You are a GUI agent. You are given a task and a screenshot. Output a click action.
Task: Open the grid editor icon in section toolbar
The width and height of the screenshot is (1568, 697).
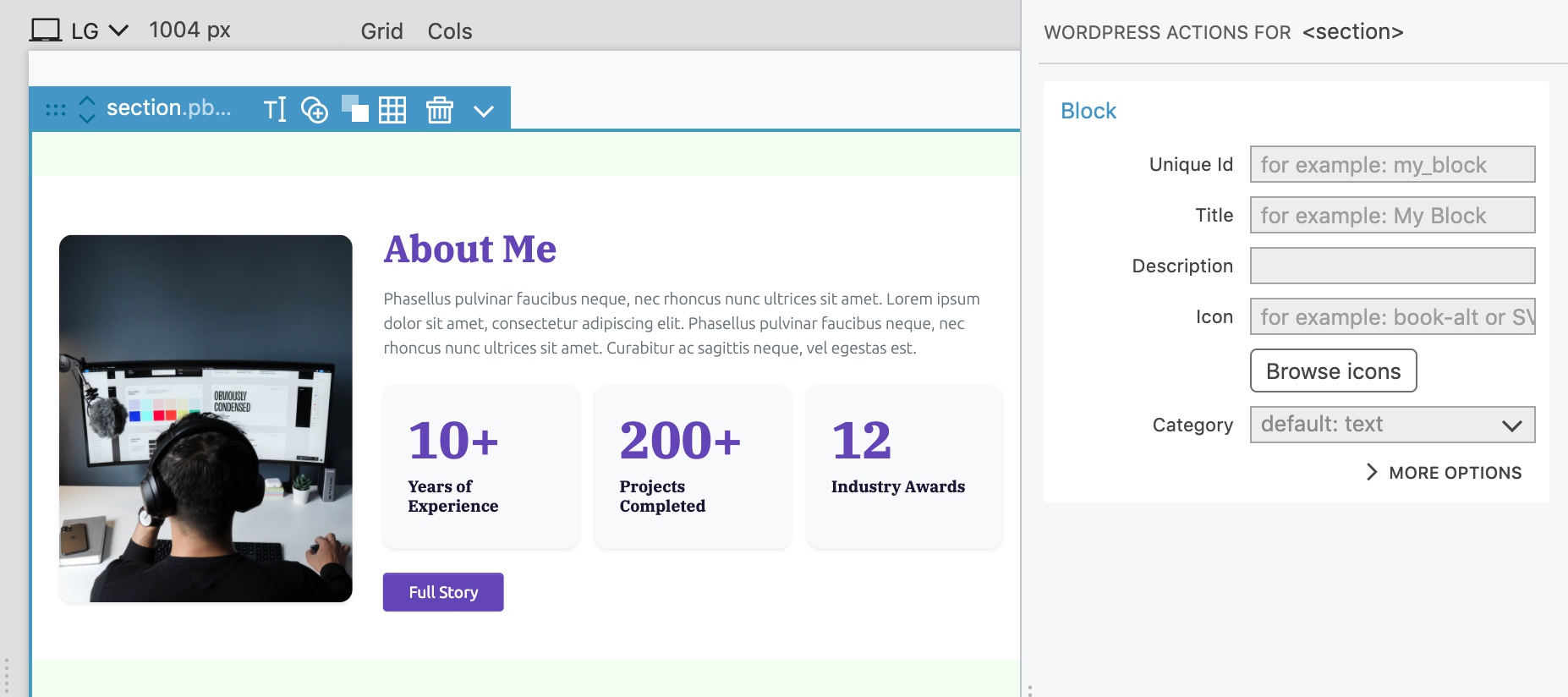(x=392, y=110)
